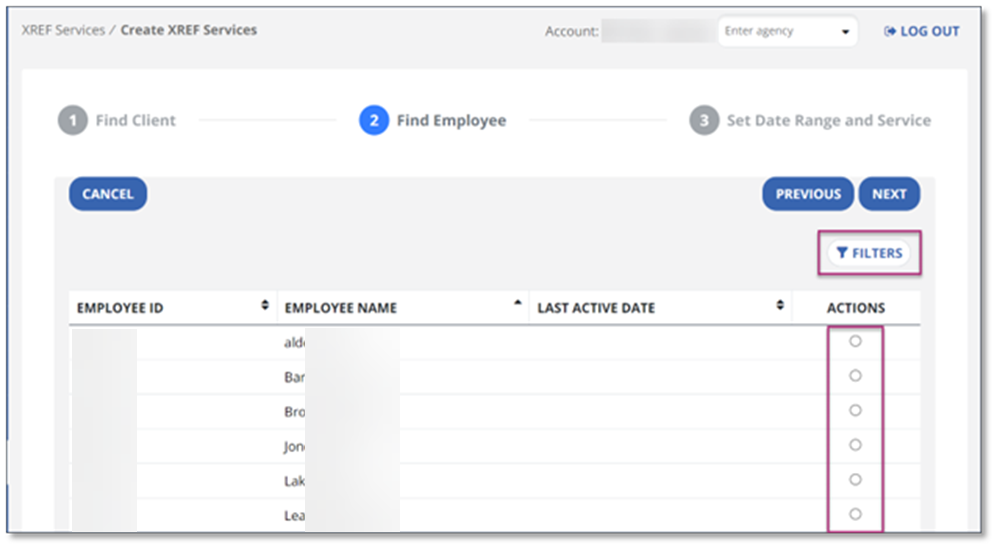Sort by Employee Name column arrow
This screenshot has height=547, width=997.
tap(518, 304)
